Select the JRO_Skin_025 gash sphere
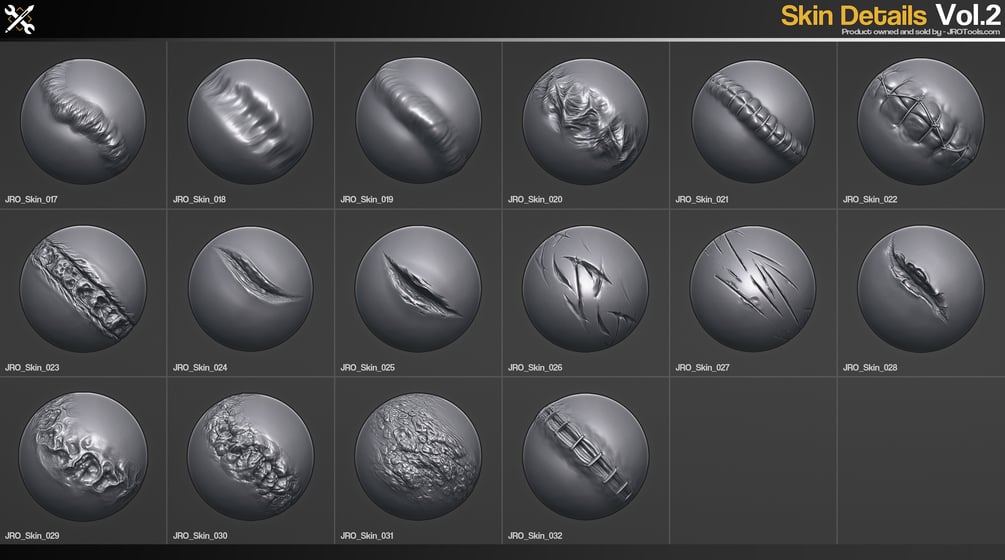Screen dimensions: 1005x560 click(x=419, y=289)
